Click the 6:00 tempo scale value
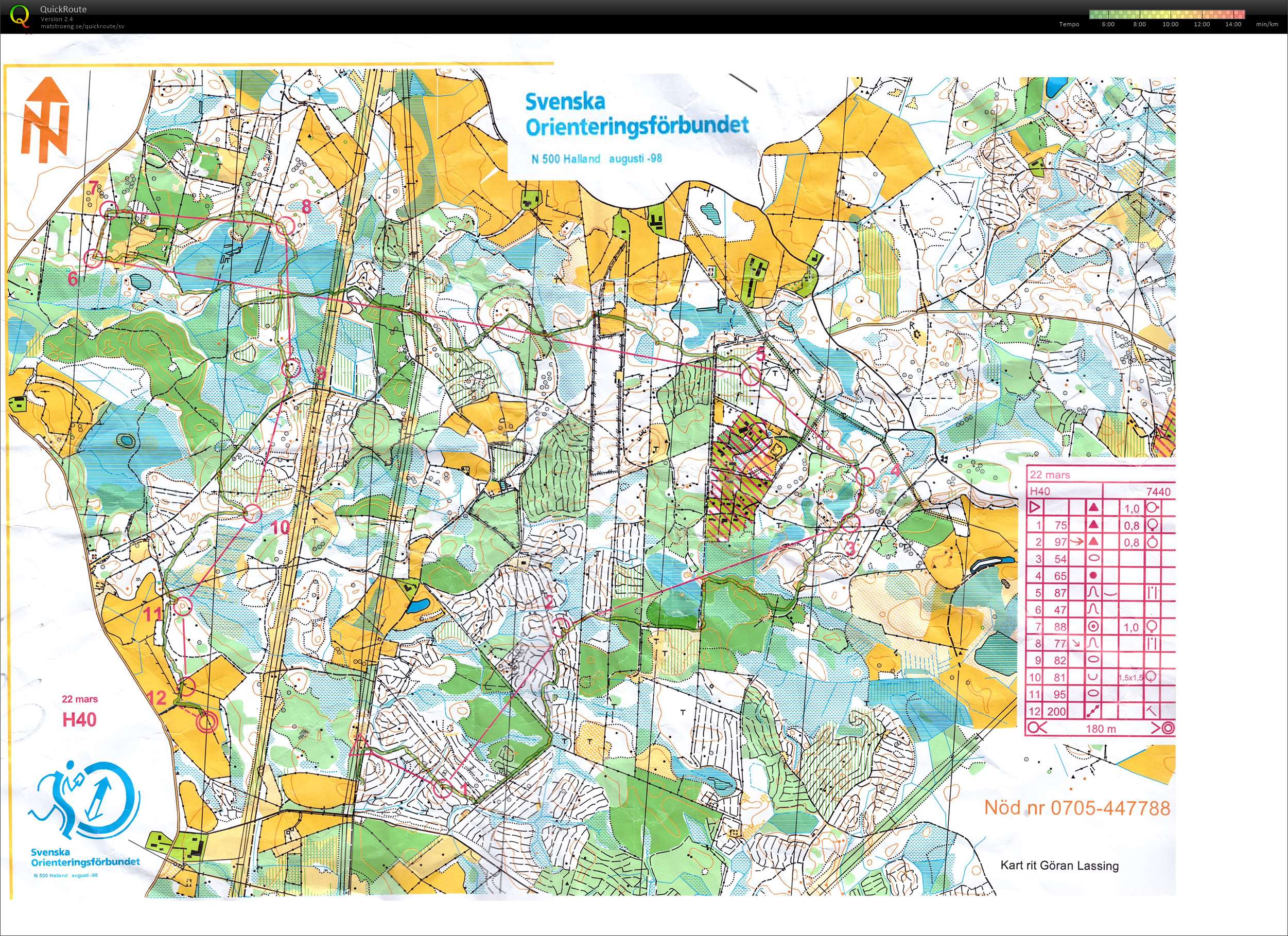Viewport: 1288px width, 936px height. (x=1108, y=24)
